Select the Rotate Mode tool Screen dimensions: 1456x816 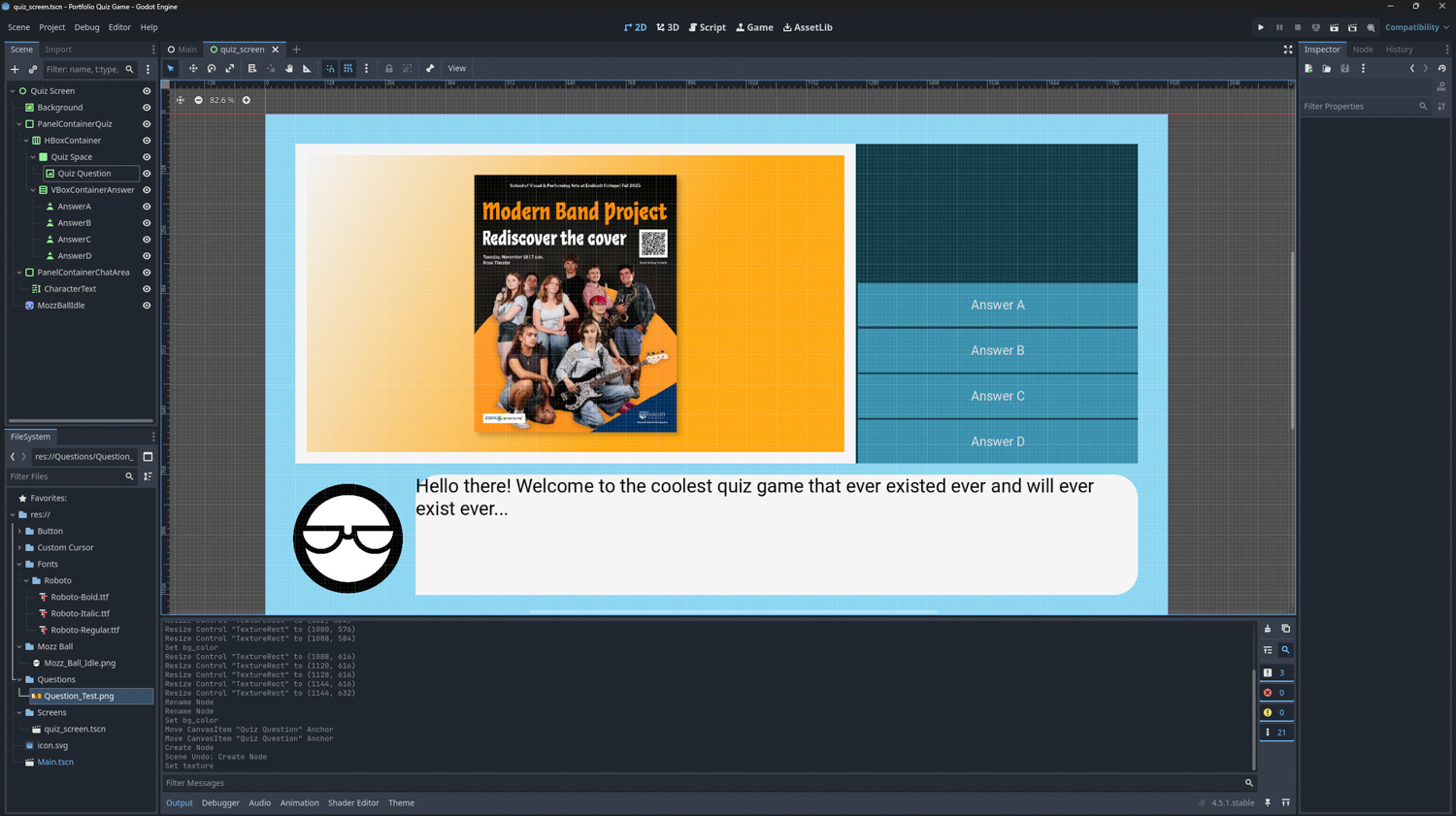click(212, 69)
